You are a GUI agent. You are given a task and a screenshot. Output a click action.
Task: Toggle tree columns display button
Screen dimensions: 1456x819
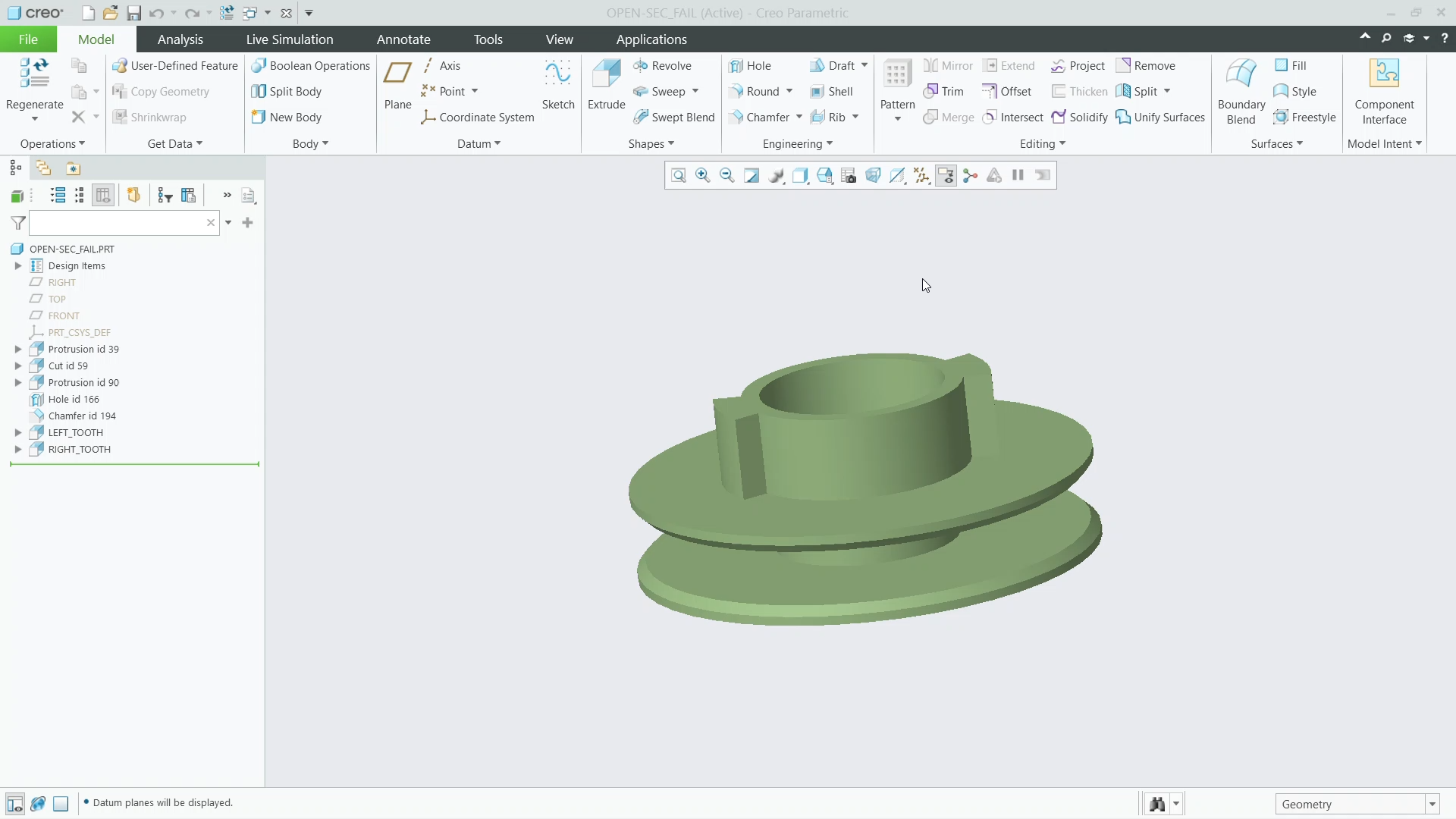[x=103, y=196]
